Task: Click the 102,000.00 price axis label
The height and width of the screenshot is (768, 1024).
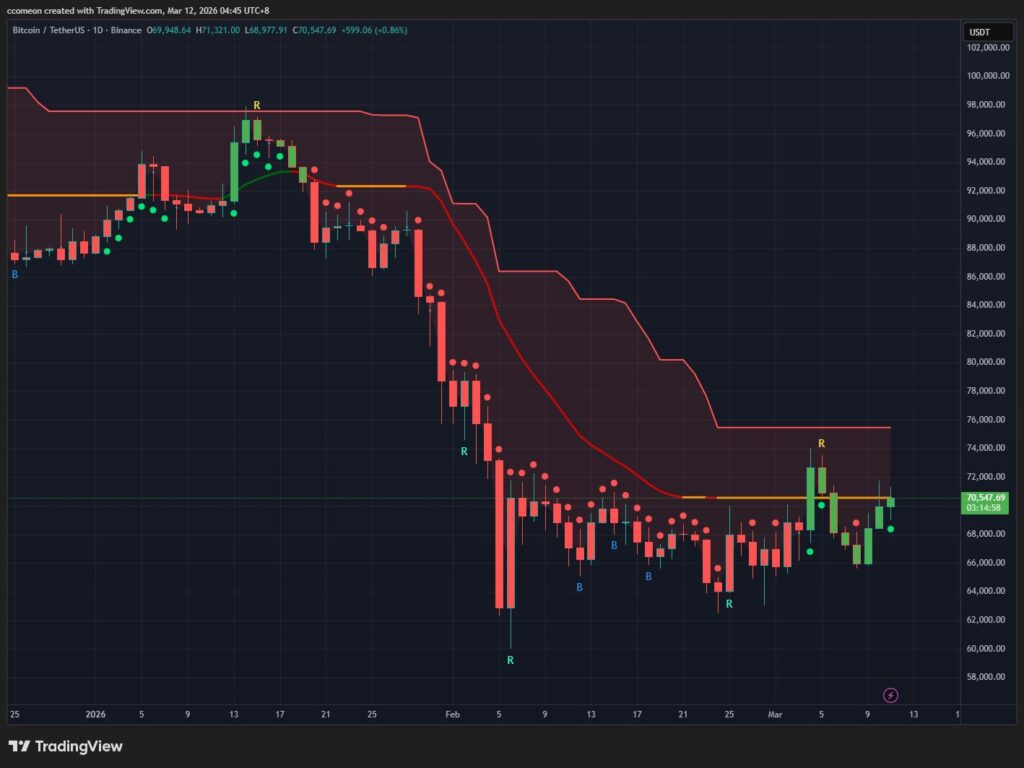Action: tap(987, 48)
